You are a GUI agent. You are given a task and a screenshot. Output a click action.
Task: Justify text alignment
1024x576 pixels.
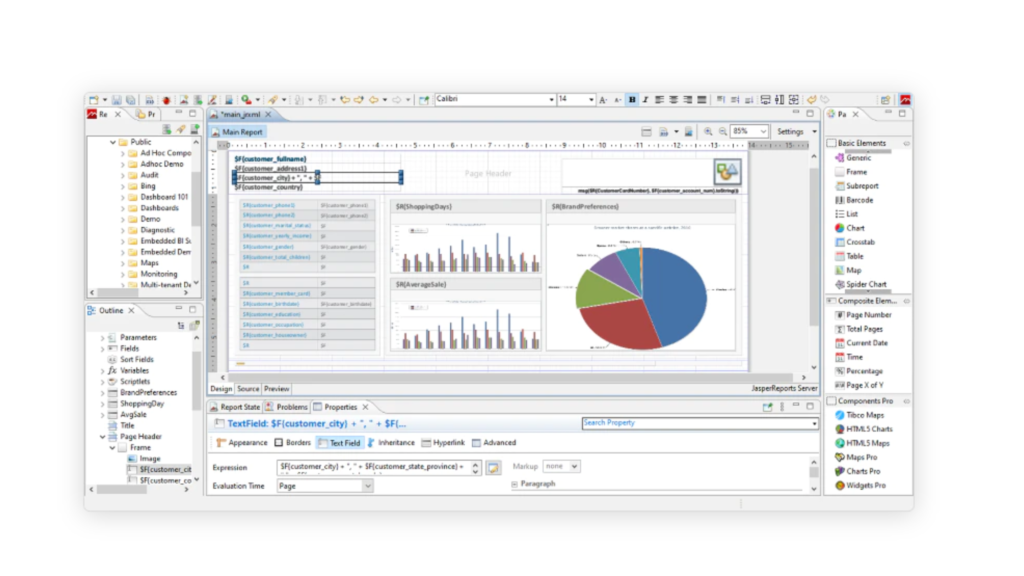coord(701,100)
